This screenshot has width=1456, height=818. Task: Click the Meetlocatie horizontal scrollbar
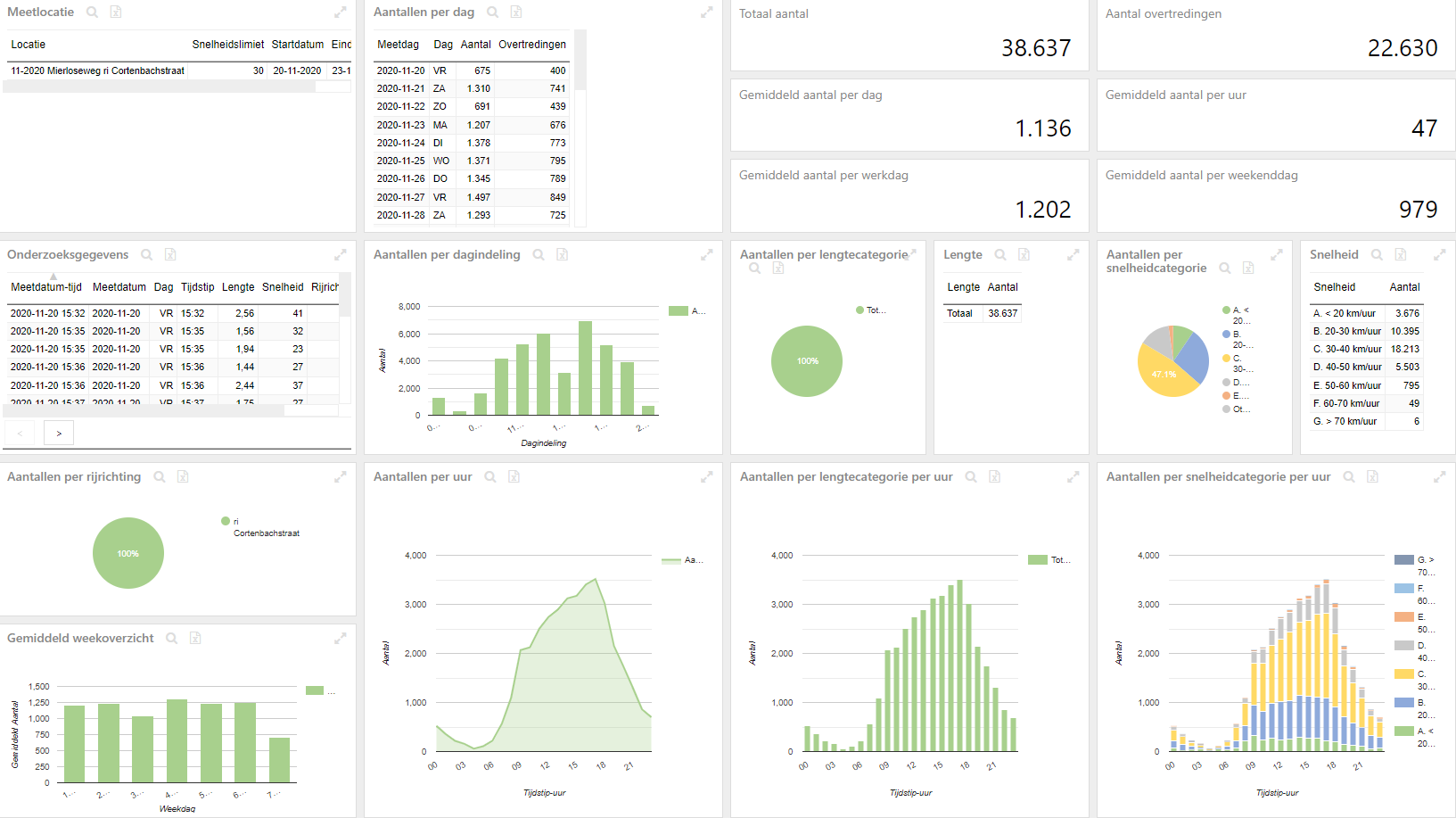click(x=159, y=87)
